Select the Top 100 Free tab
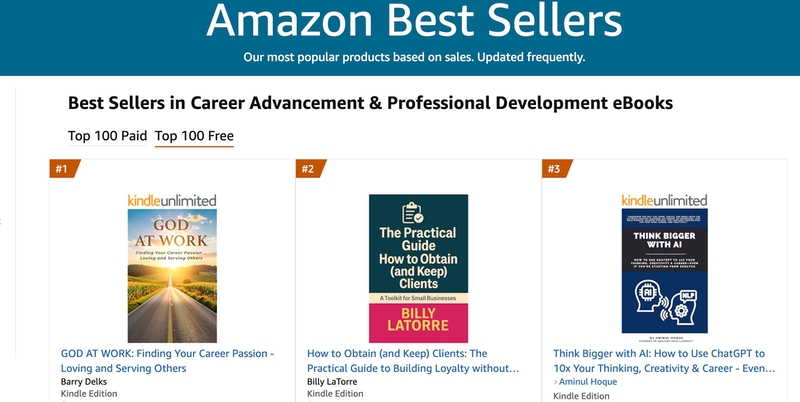Image resolution: width=800 pixels, height=402 pixels. [x=194, y=136]
